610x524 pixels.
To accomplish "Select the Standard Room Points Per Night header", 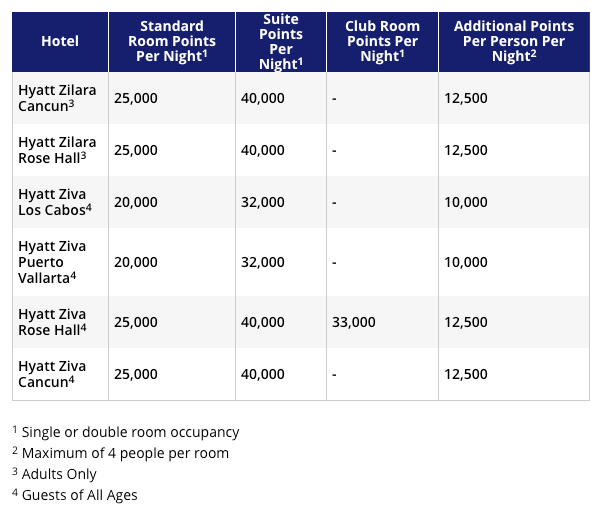I will point(172,41).
